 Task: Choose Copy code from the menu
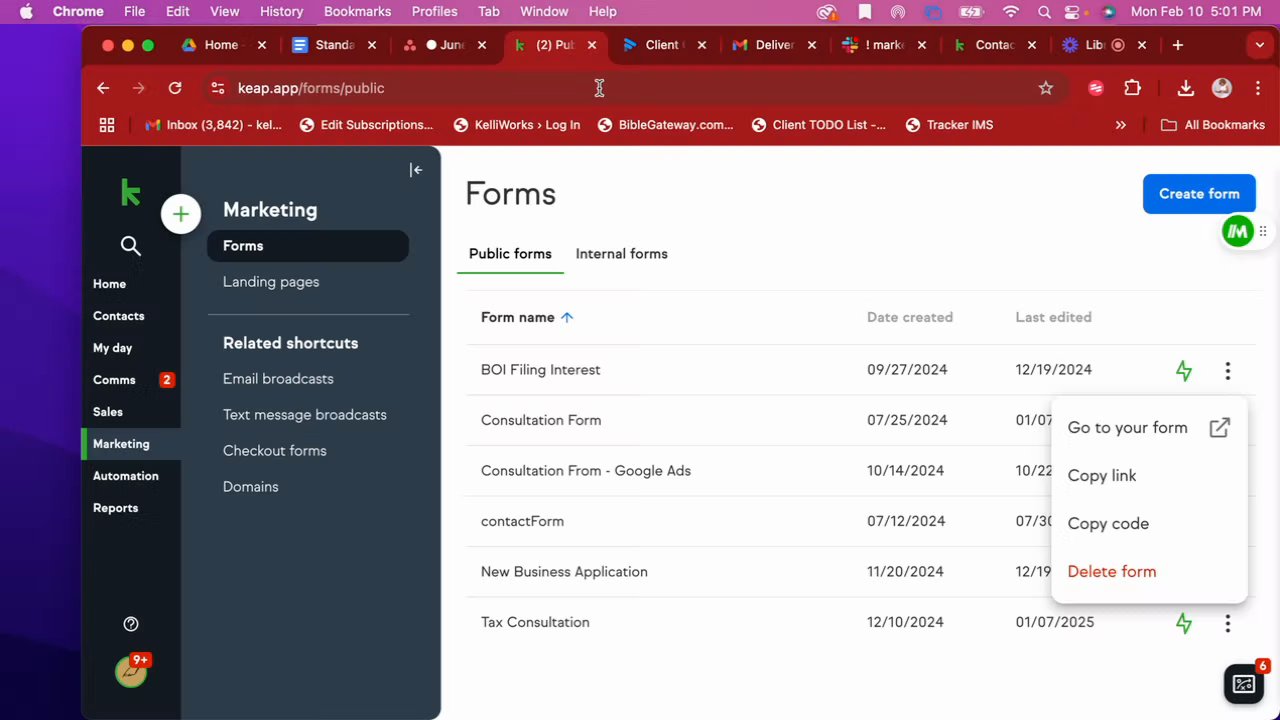pyautogui.click(x=1149, y=524)
